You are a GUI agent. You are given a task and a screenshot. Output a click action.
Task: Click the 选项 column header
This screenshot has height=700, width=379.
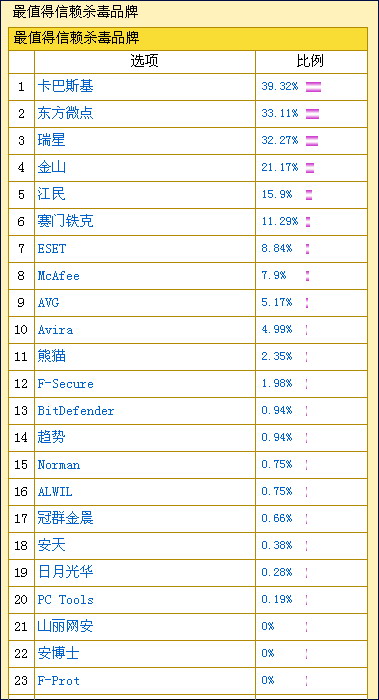coord(145,62)
